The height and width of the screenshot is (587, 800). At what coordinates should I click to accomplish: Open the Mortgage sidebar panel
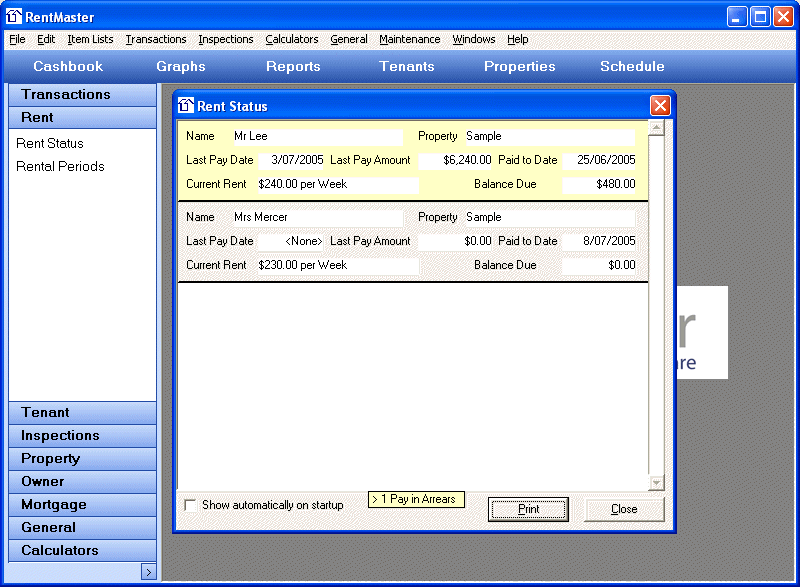[82, 504]
